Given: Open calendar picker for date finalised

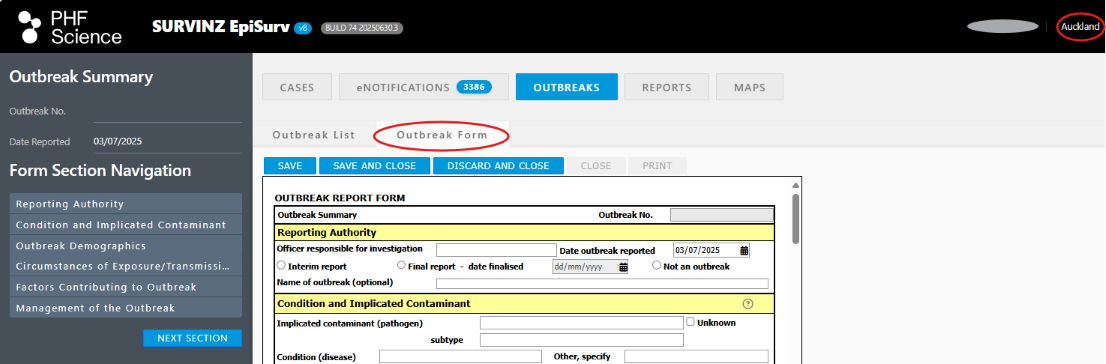Looking at the screenshot, I should coord(623,267).
